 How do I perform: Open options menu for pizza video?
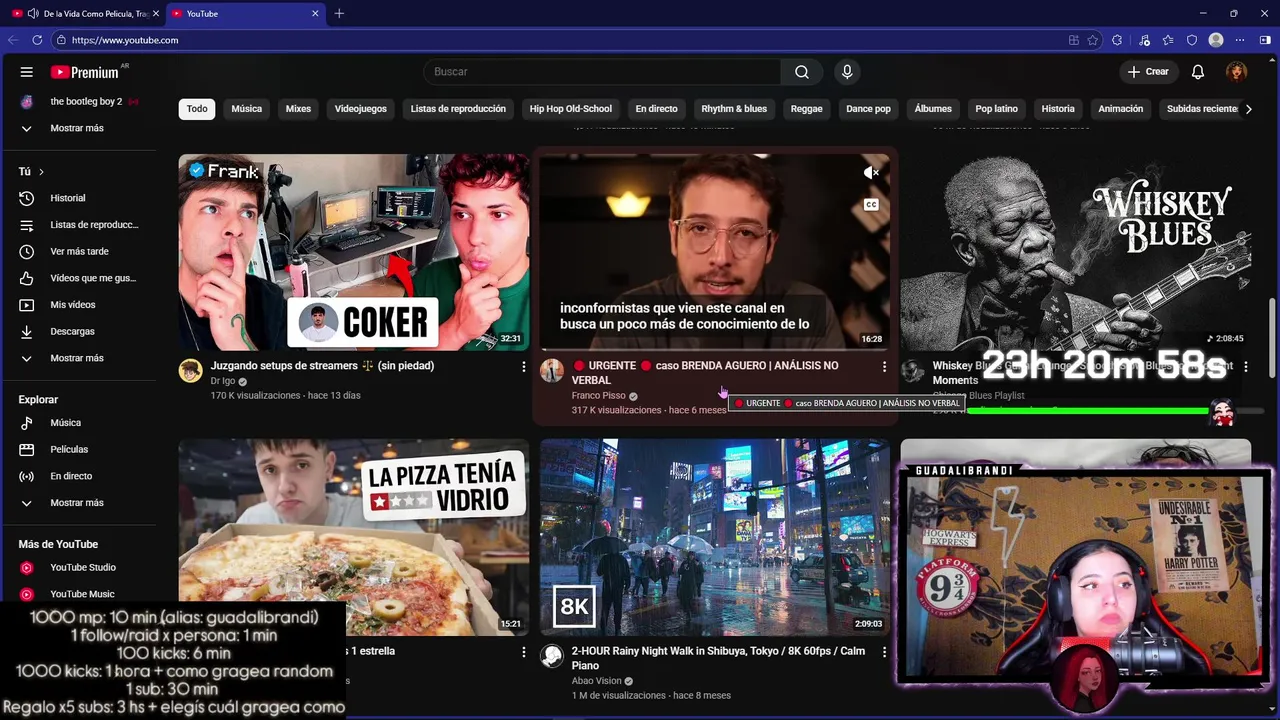(523, 652)
